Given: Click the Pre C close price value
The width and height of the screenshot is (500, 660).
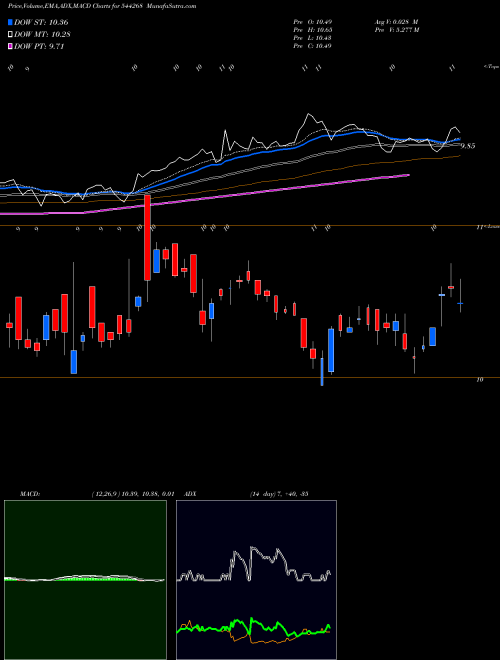Looking at the screenshot, I should click(313, 45).
